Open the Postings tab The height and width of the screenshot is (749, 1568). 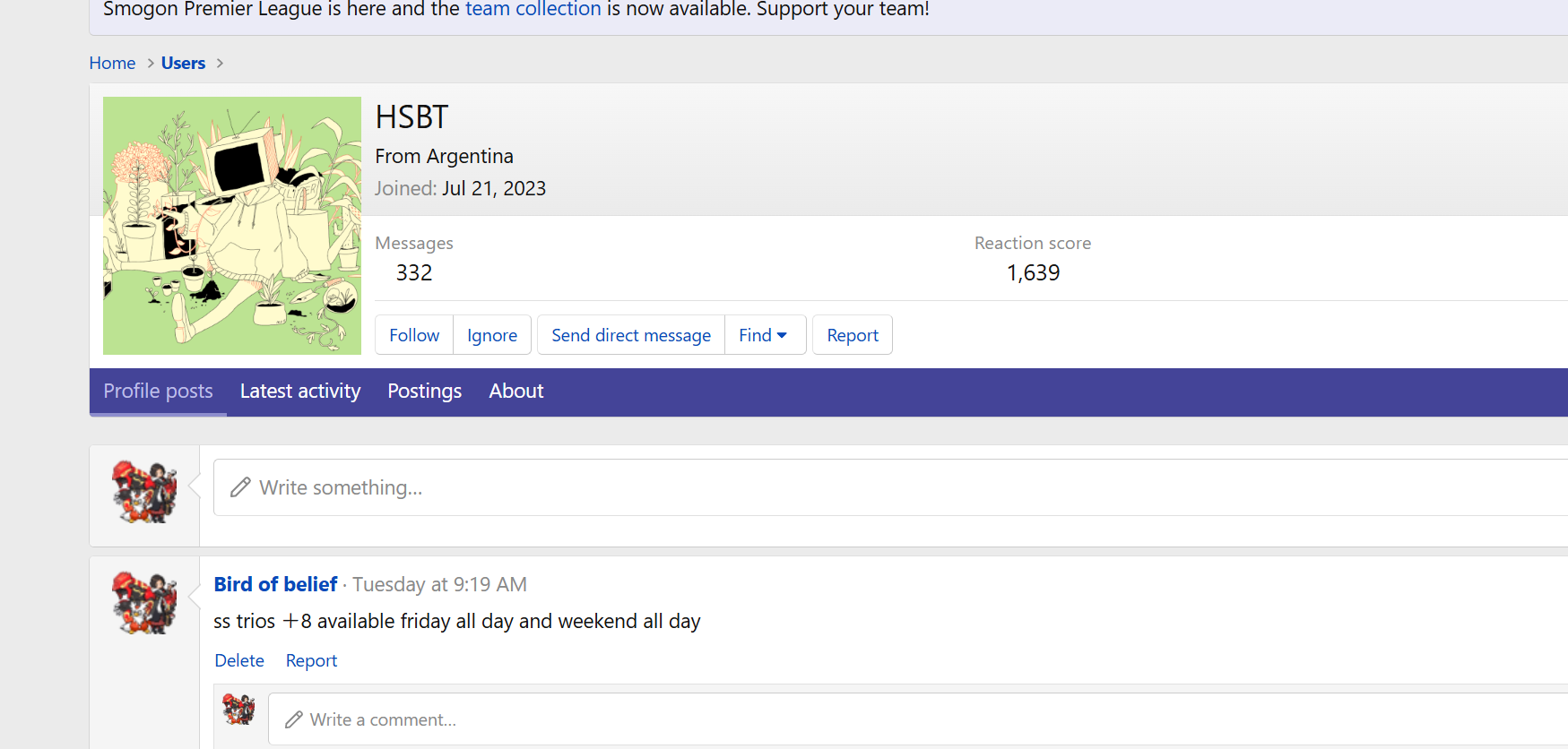coord(424,392)
